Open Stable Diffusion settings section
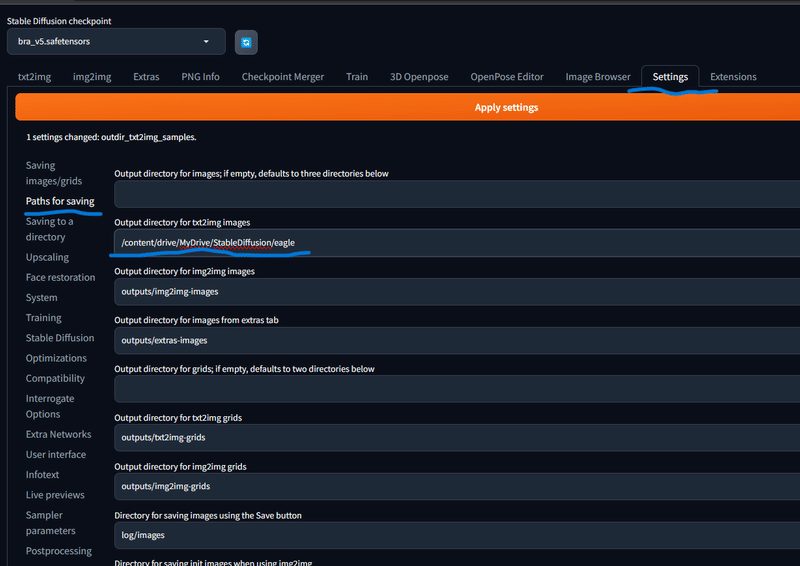The height and width of the screenshot is (566, 800). tap(60, 338)
